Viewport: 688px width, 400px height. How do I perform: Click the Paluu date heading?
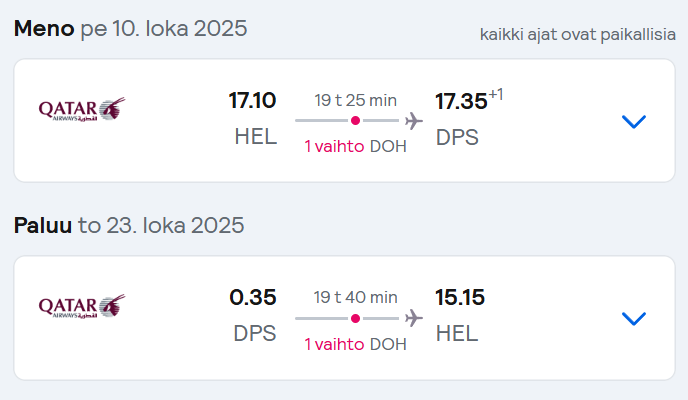[129, 225]
